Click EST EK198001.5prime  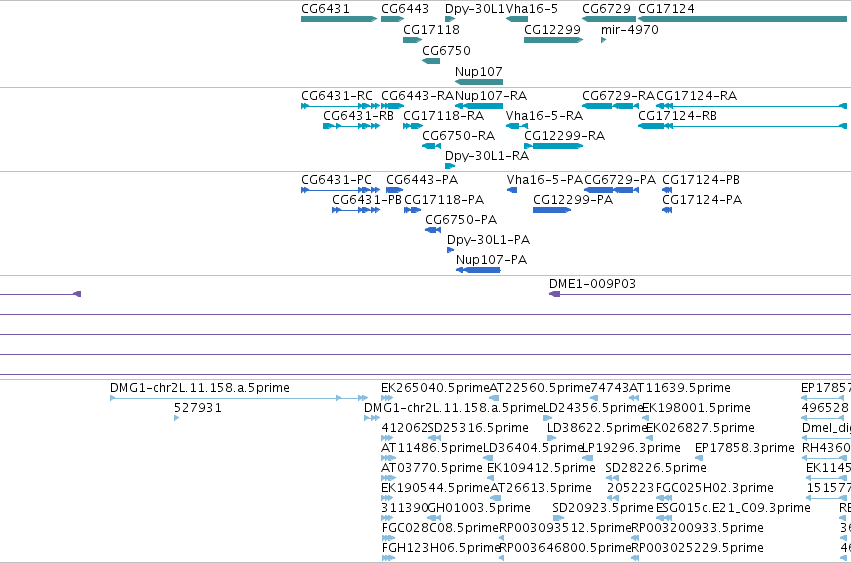click(x=696, y=408)
